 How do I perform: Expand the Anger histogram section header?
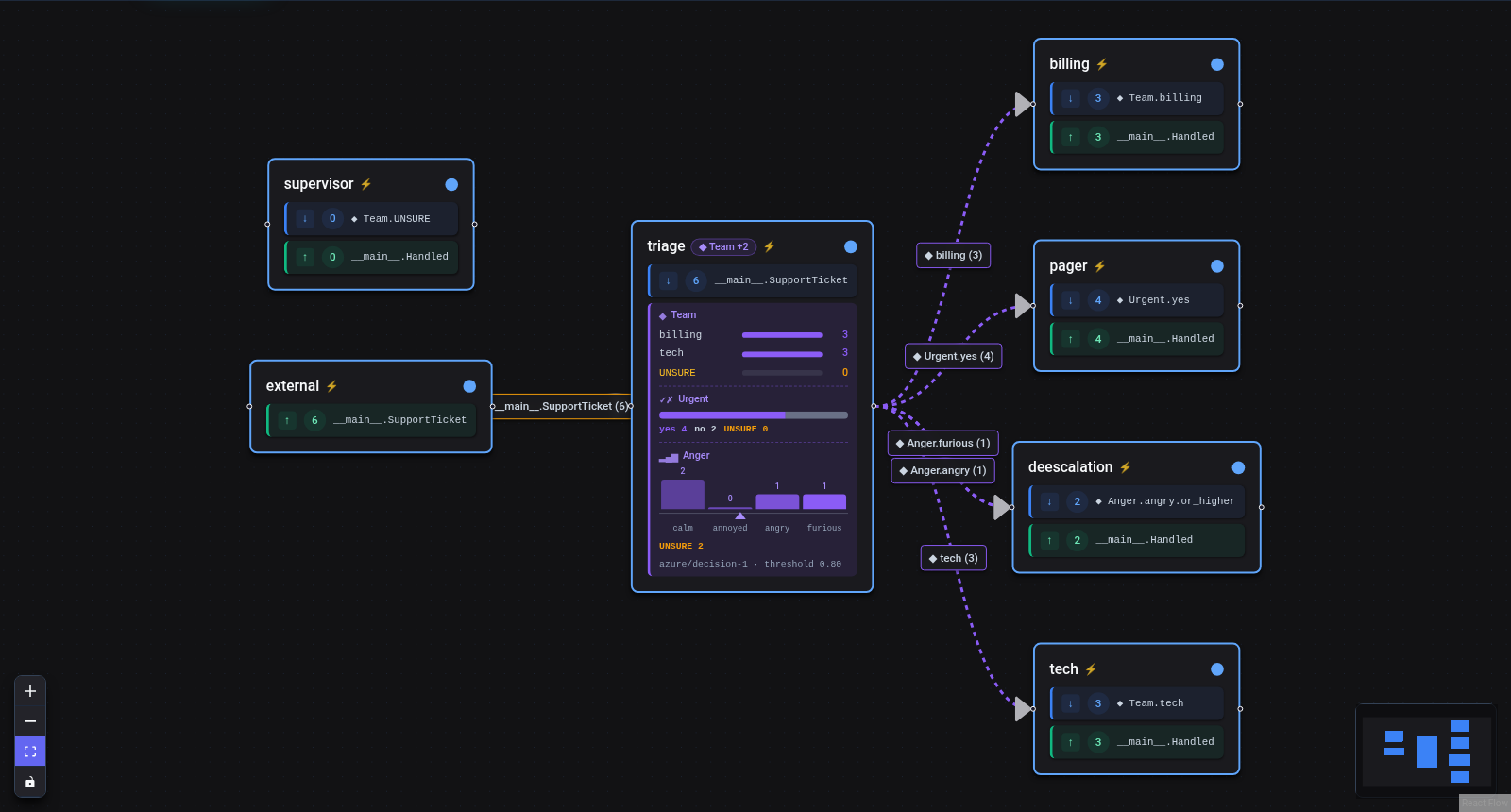[x=685, y=456]
